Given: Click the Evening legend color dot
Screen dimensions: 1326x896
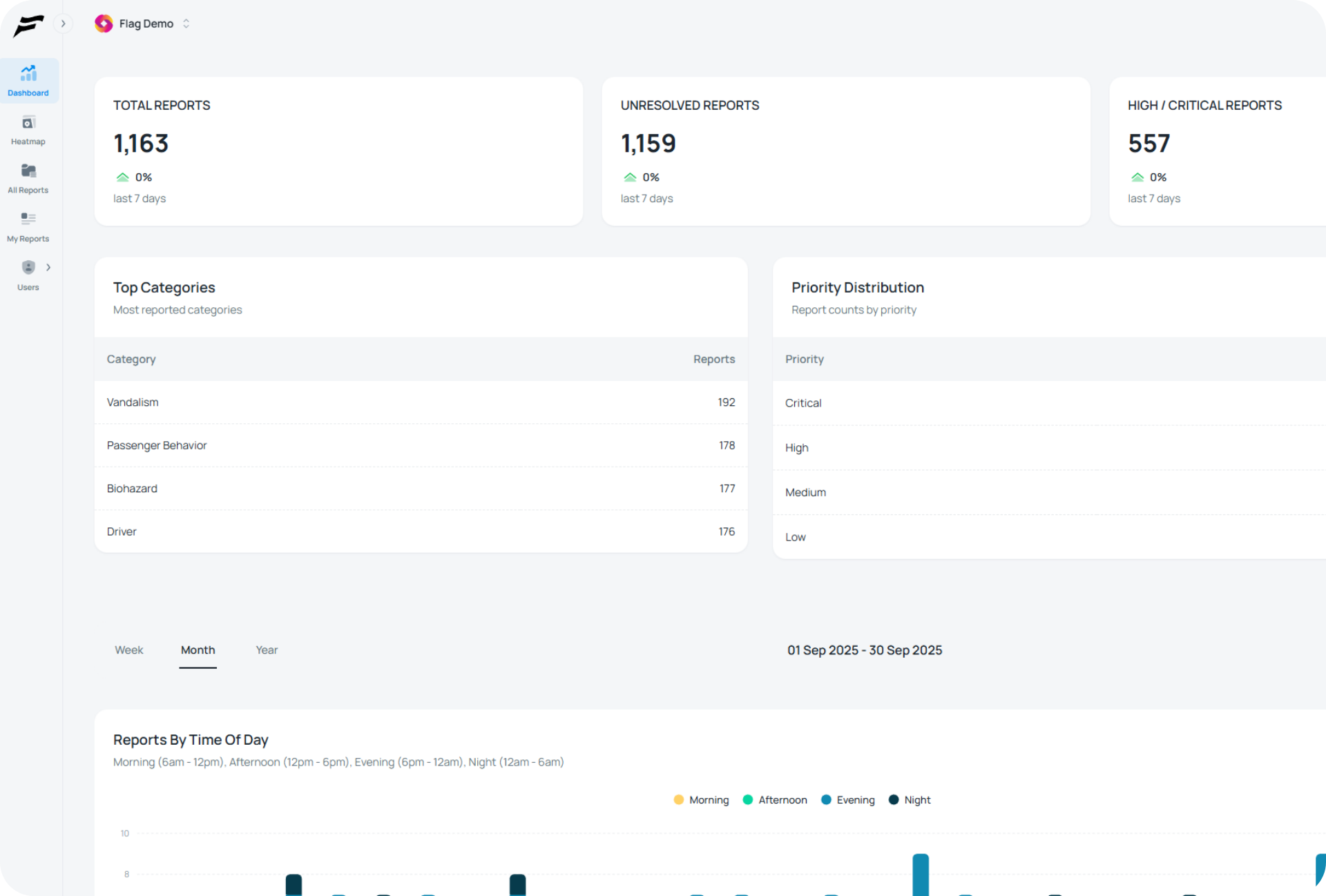Looking at the screenshot, I should pos(826,800).
